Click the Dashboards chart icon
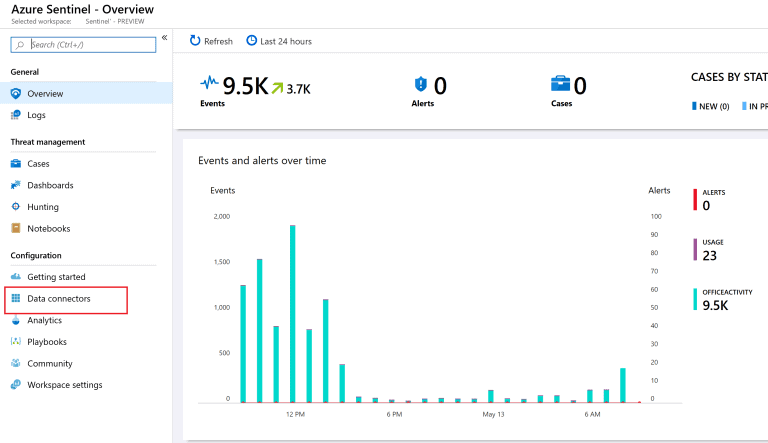 tap(16, 185)
